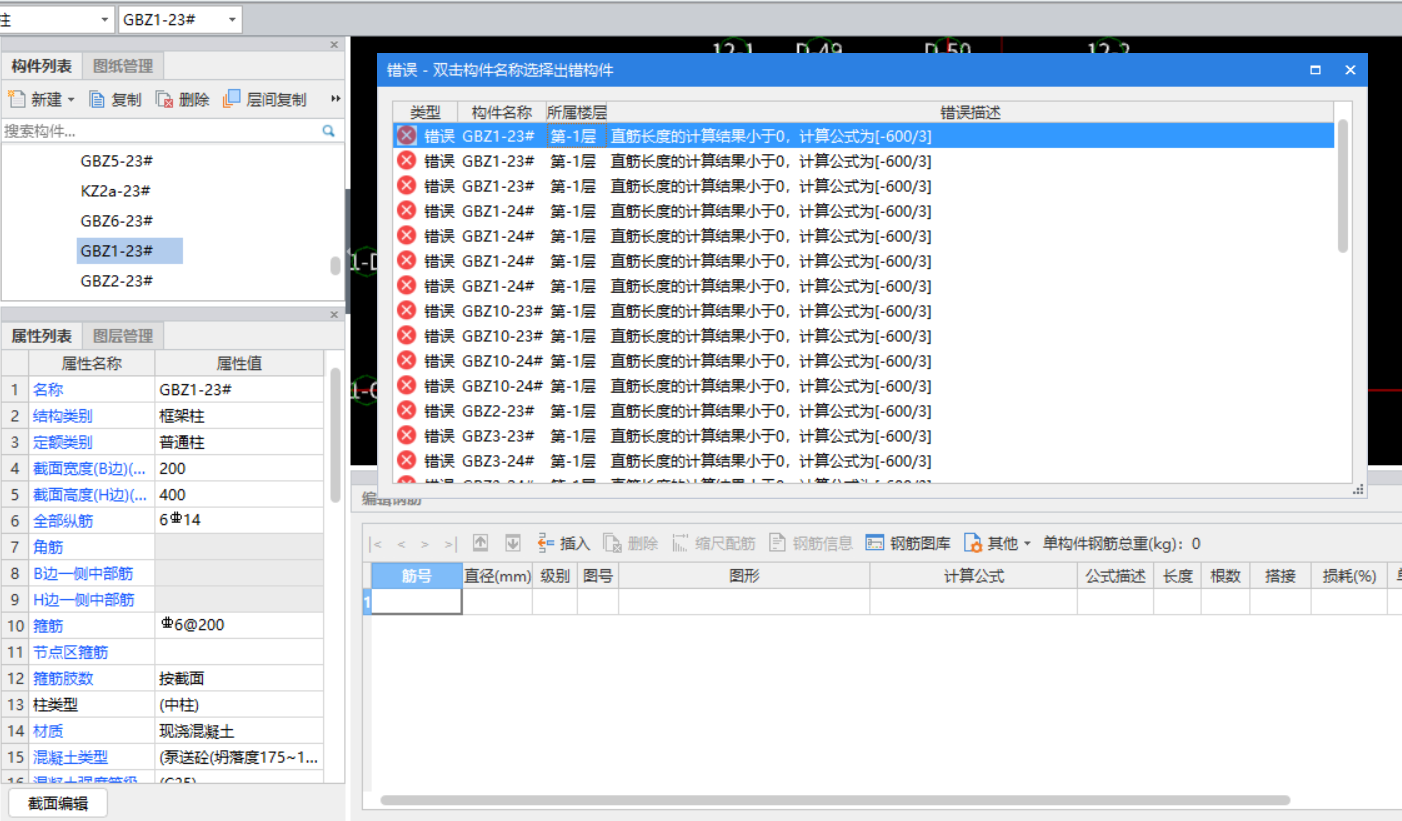The width and height of the screenshot is (1402, 821).
Task: Click the 错误描述 column header
Action: tap(970, 113)
